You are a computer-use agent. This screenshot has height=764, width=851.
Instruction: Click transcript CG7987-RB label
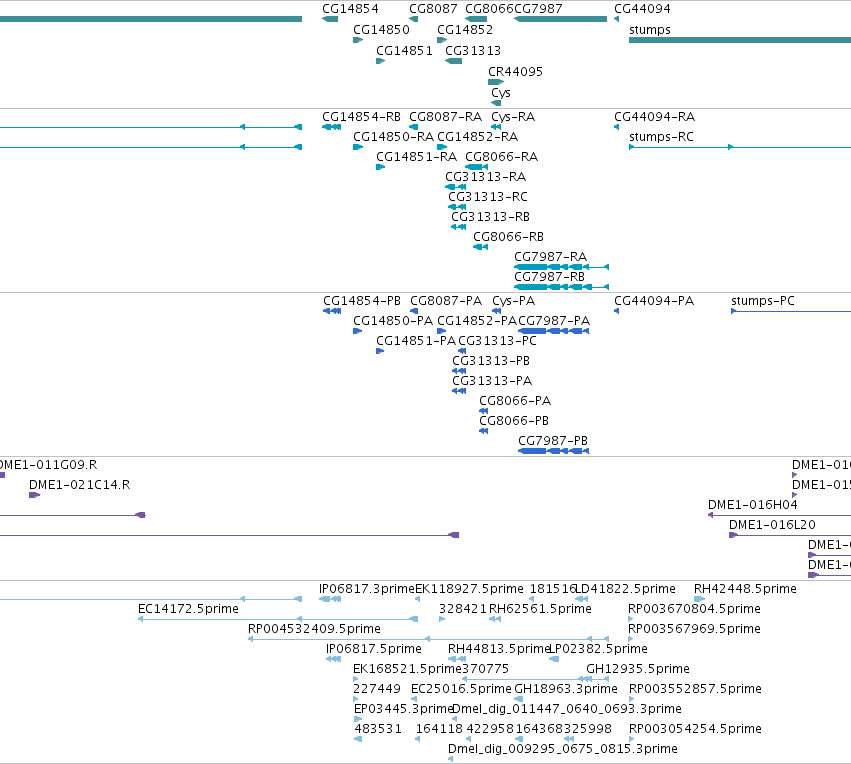coord(549,277)
